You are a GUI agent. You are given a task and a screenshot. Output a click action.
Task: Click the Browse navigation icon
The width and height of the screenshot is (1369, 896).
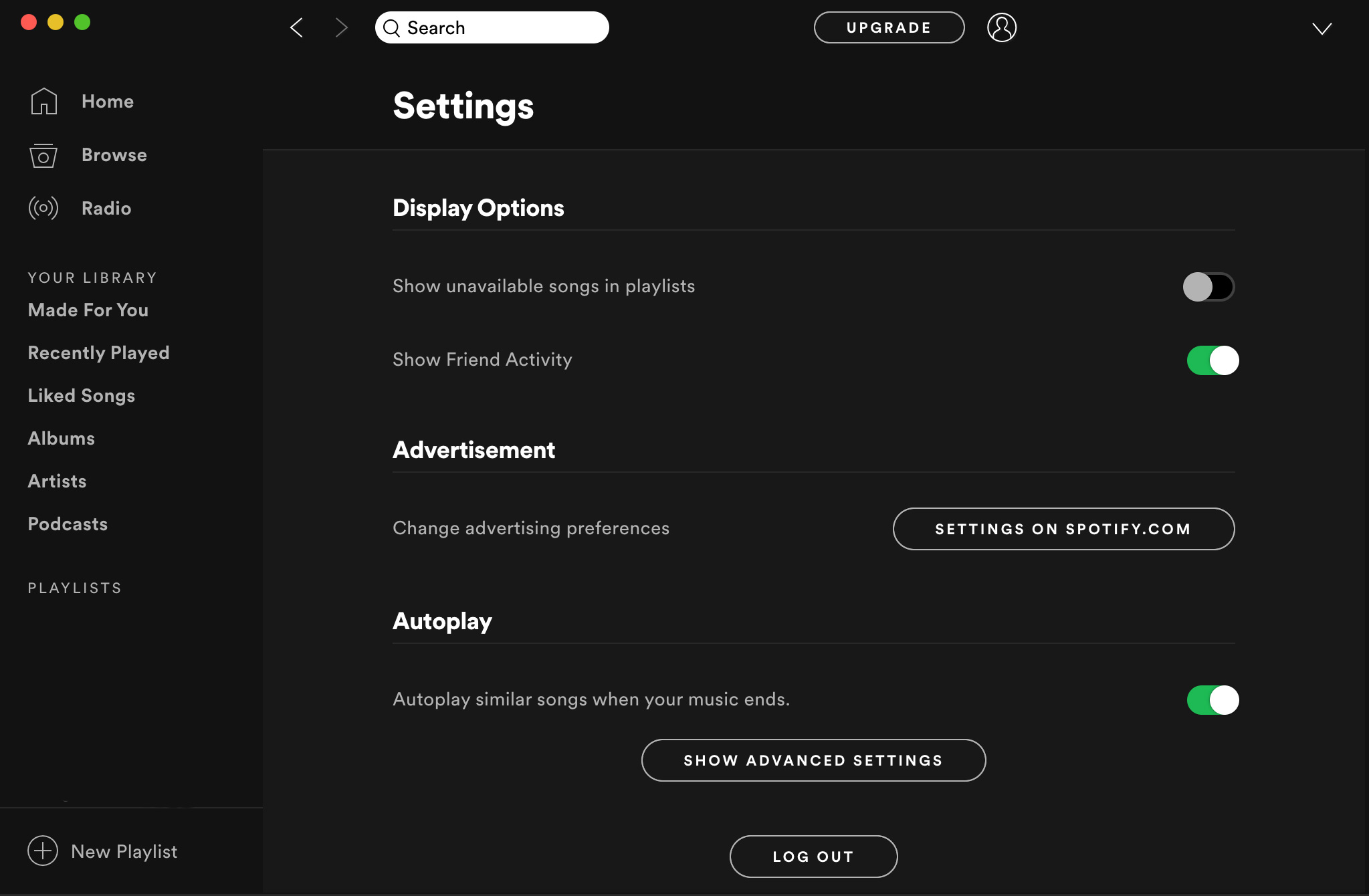(x=42, y=154)
